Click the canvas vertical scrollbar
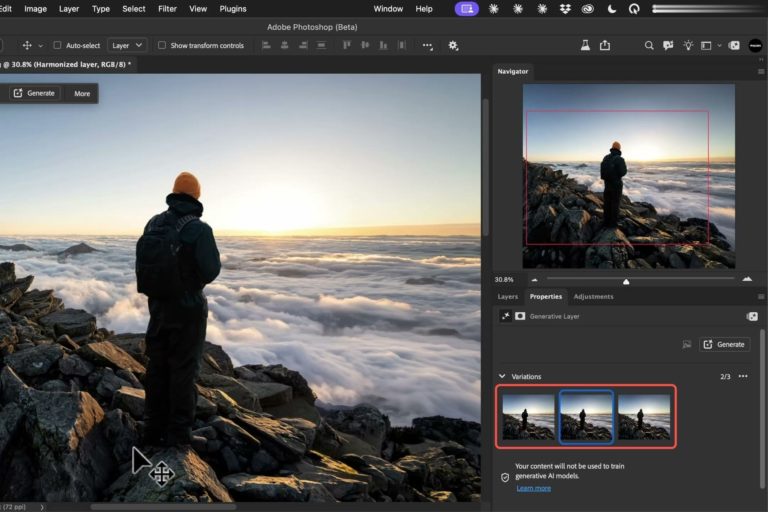The height and width of the screenshot is (512, 768). tap(485, 167)
